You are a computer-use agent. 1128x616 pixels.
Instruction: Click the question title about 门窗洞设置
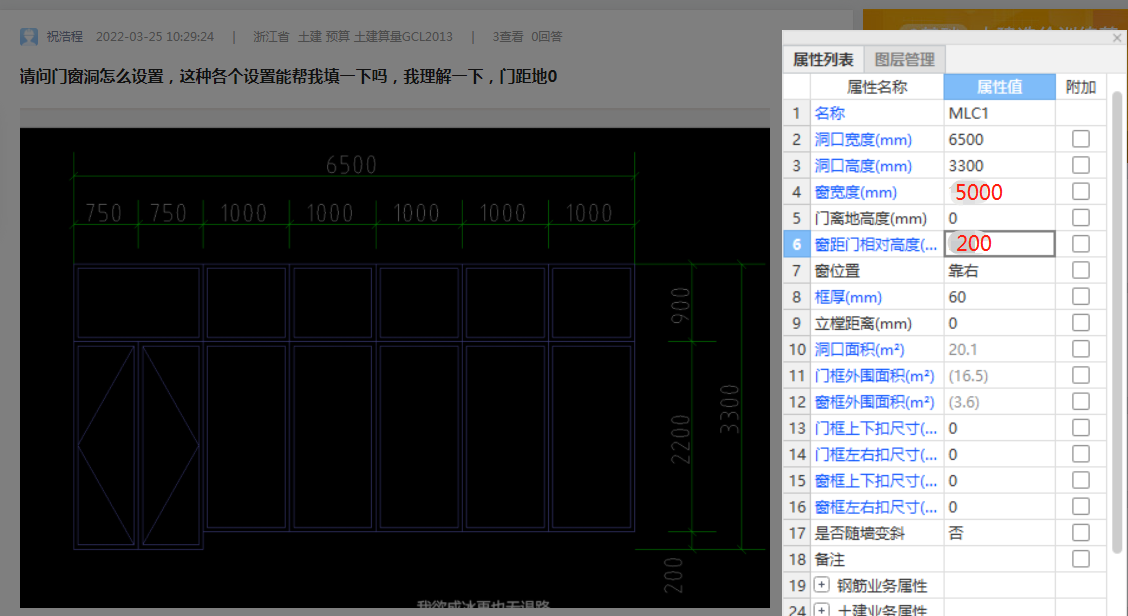pyautogui.click(x=288, y=76)
